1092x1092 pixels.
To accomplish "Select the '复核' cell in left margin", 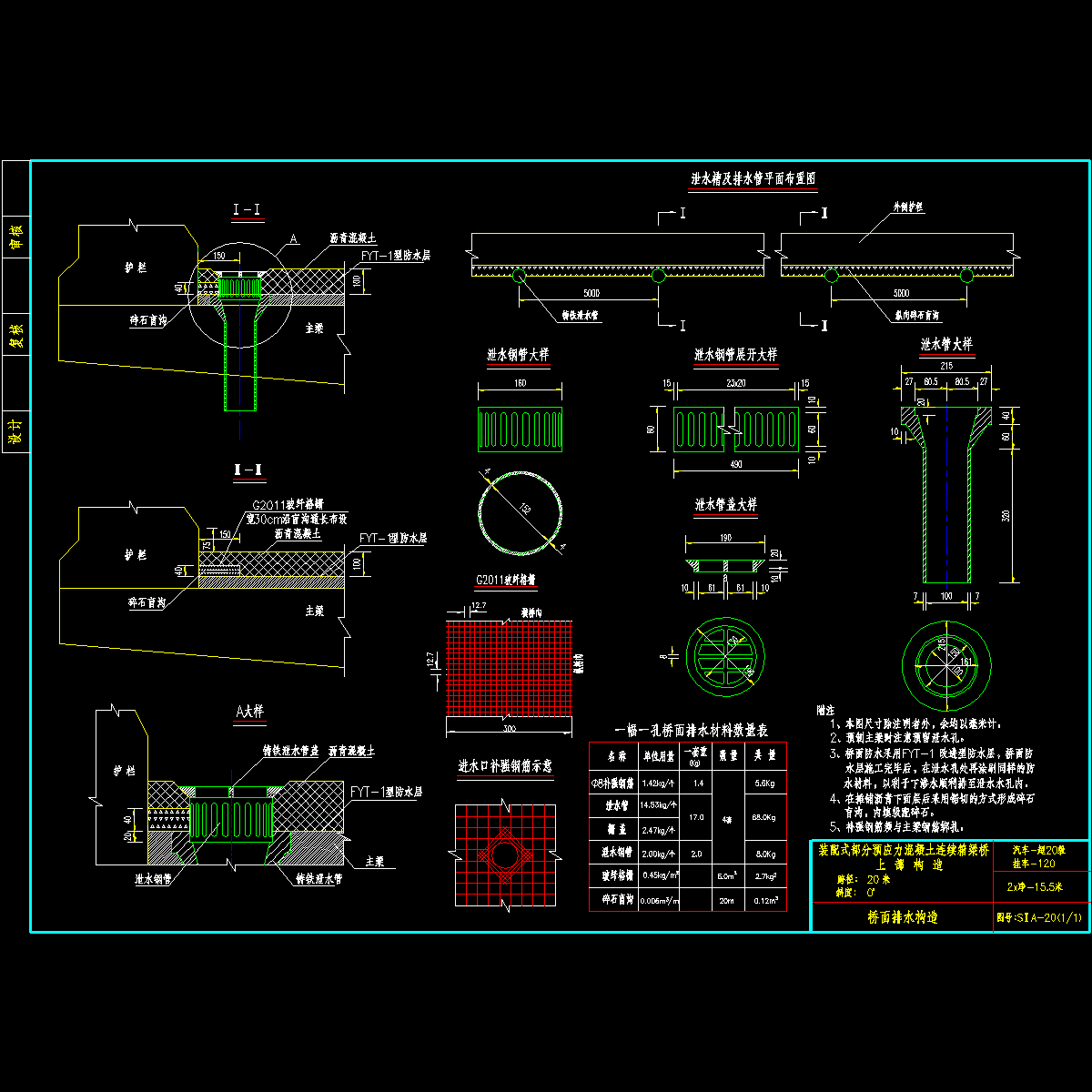I will (x=15, y=334).
